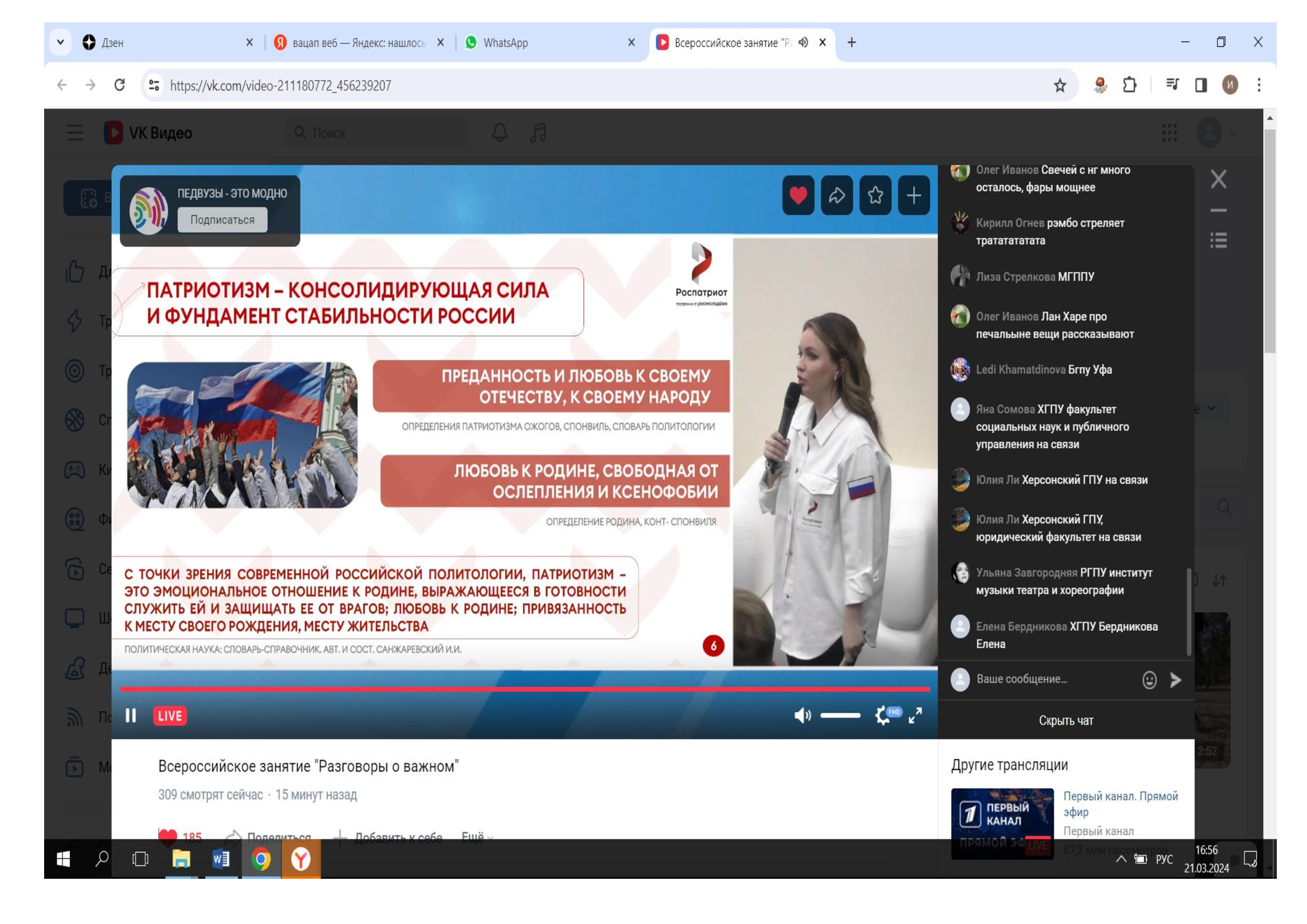
Task: Adjust the video volume slider
Action: tap(840, 715)
